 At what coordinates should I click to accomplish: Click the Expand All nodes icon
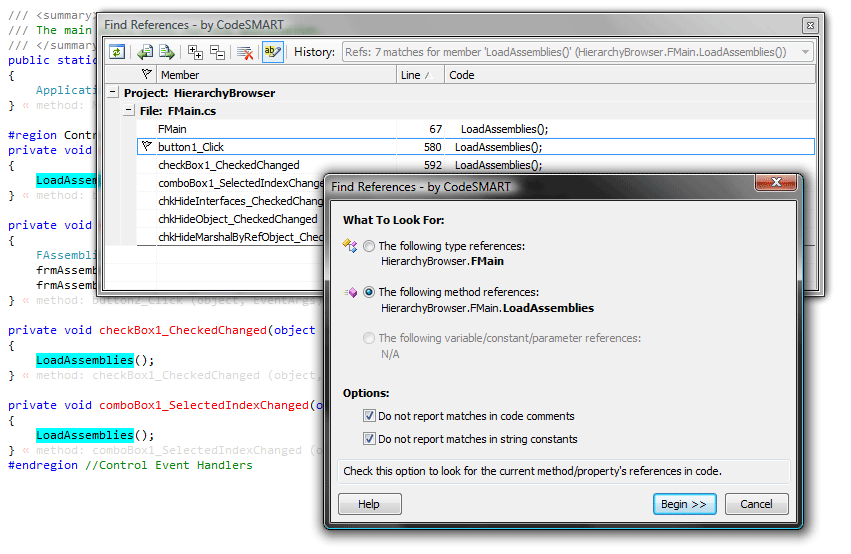(x=195, y=52)
